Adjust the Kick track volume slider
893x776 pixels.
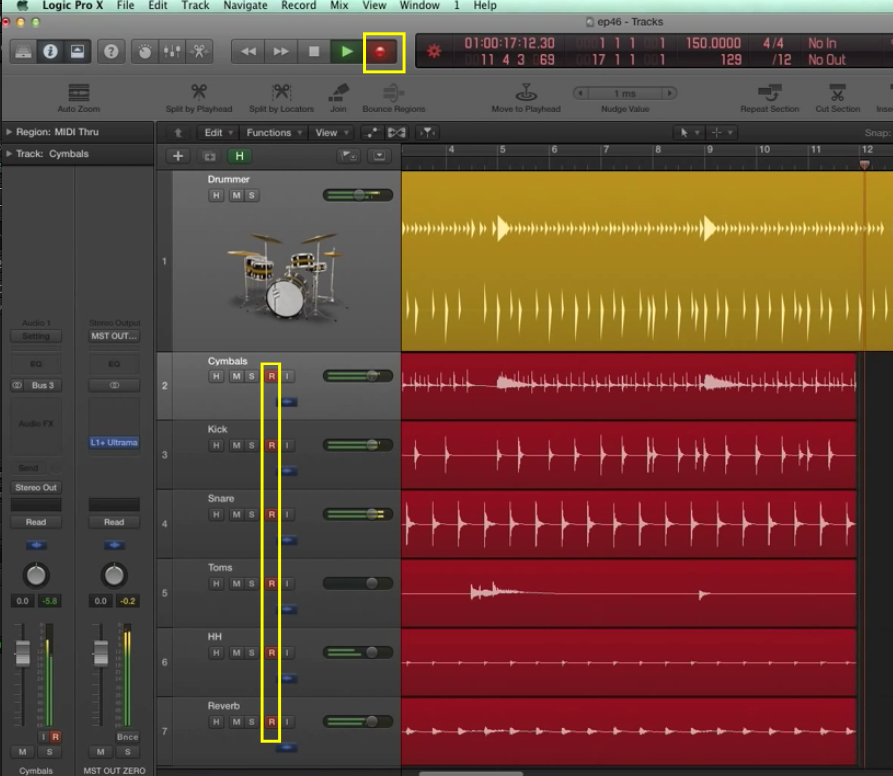pyautogui.click(x=358, y=445)
